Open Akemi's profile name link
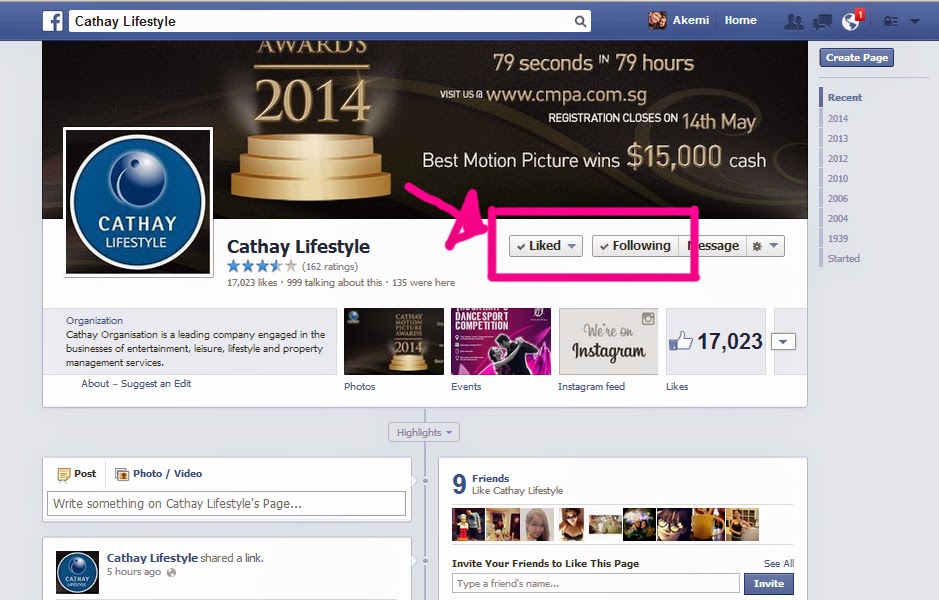This screenshot has width=939, height=600. click(x=690, y=20)
